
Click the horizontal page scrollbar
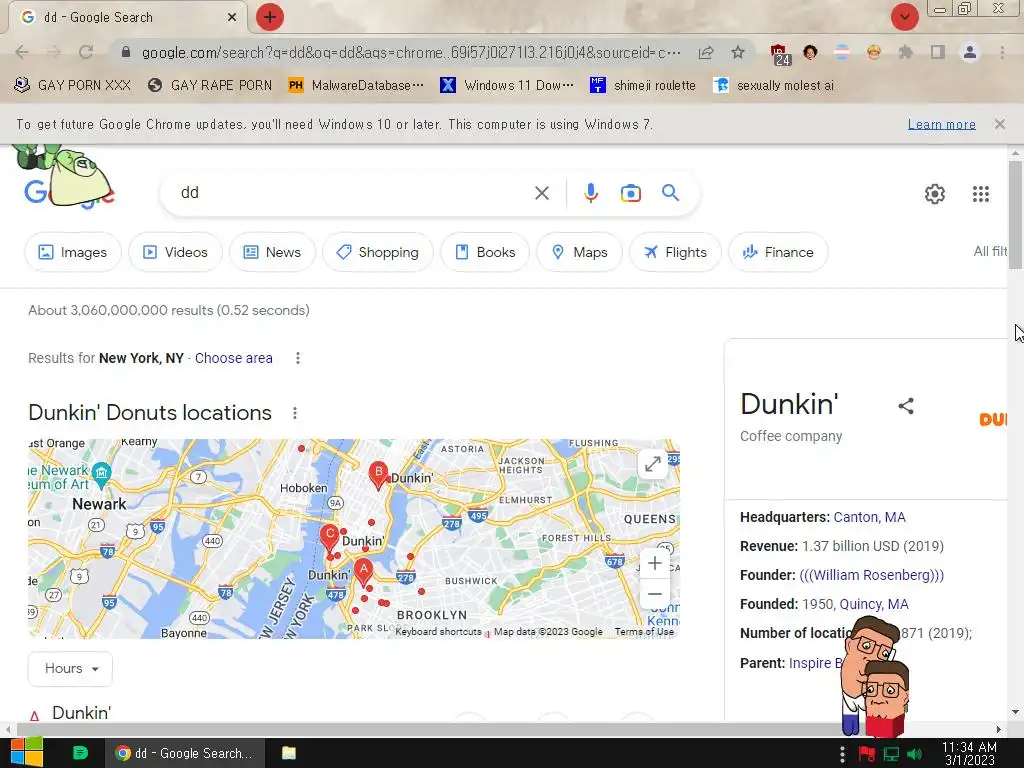[x=503, y=729]
